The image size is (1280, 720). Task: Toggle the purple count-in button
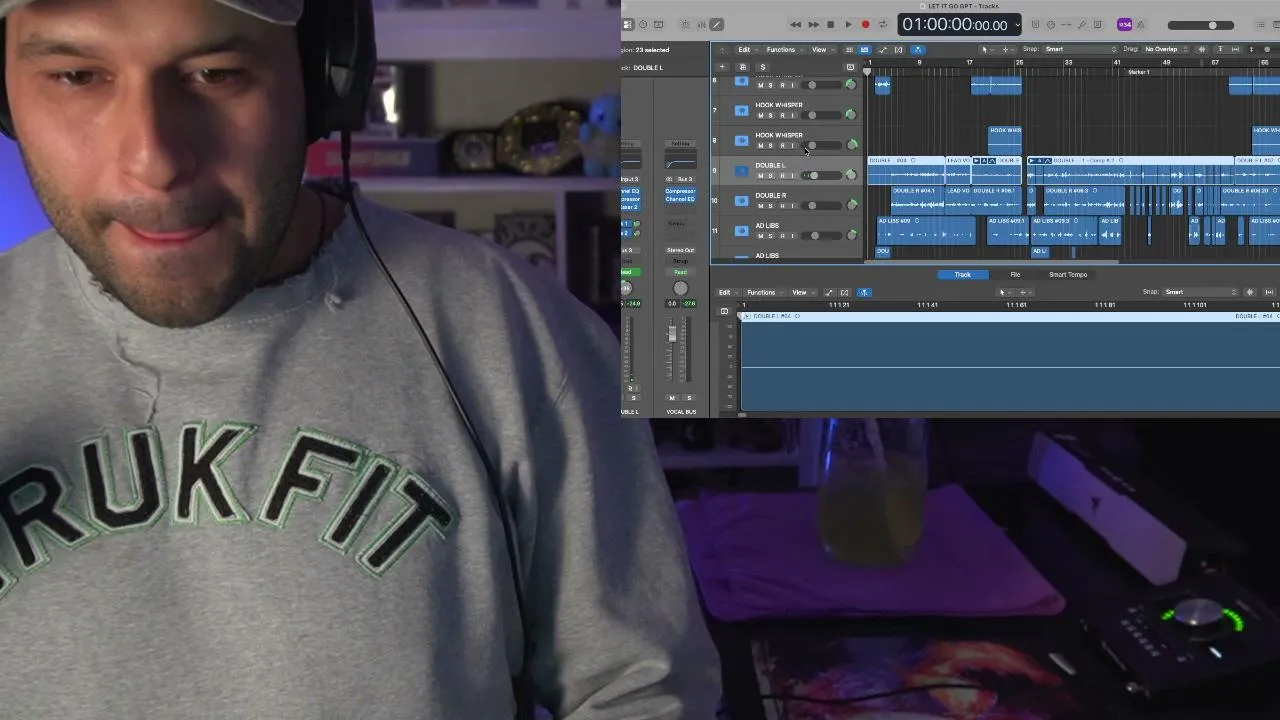click(x=1125, y=25)
